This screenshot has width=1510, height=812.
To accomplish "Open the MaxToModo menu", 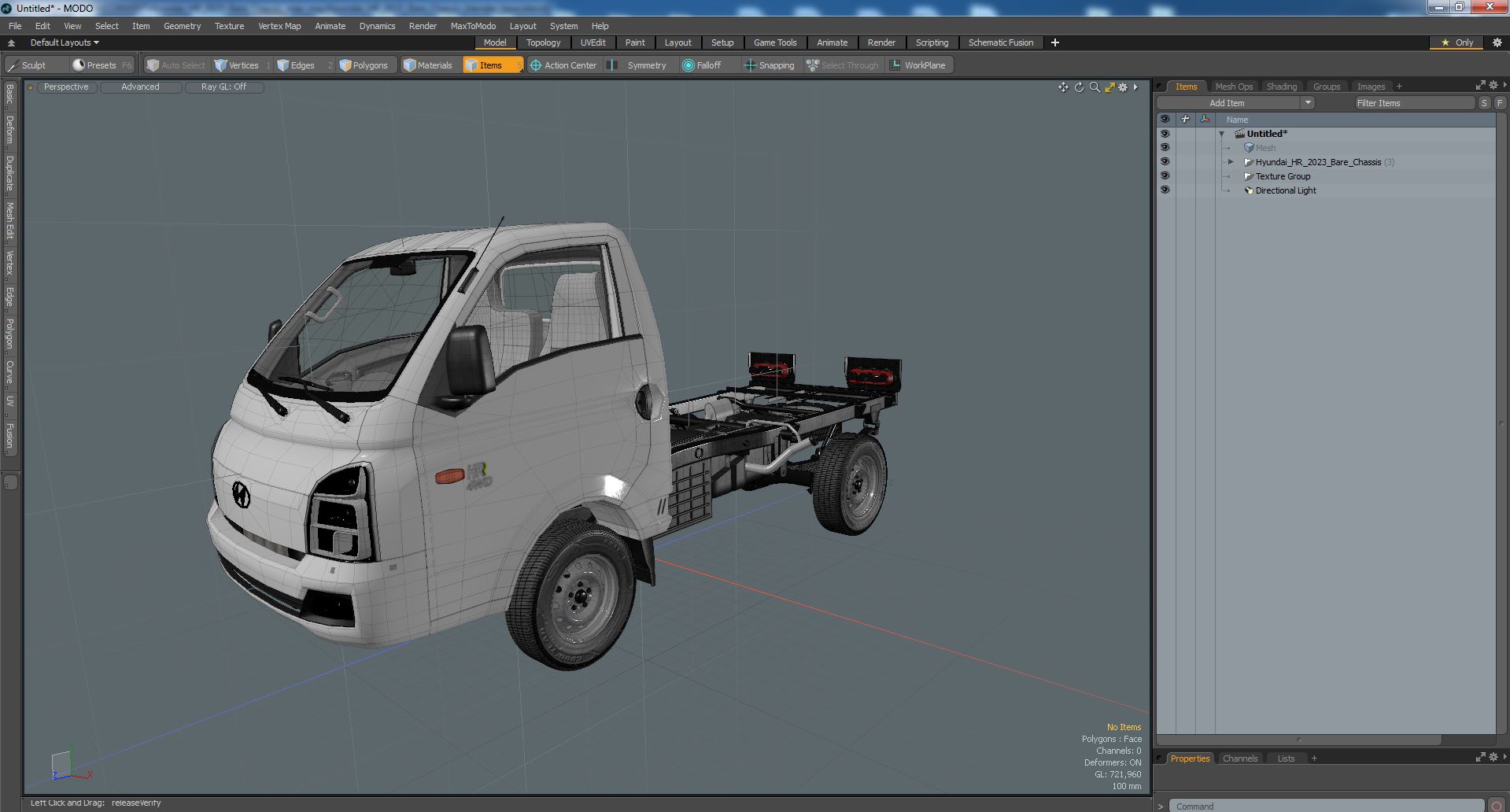I will click(473, 26).
